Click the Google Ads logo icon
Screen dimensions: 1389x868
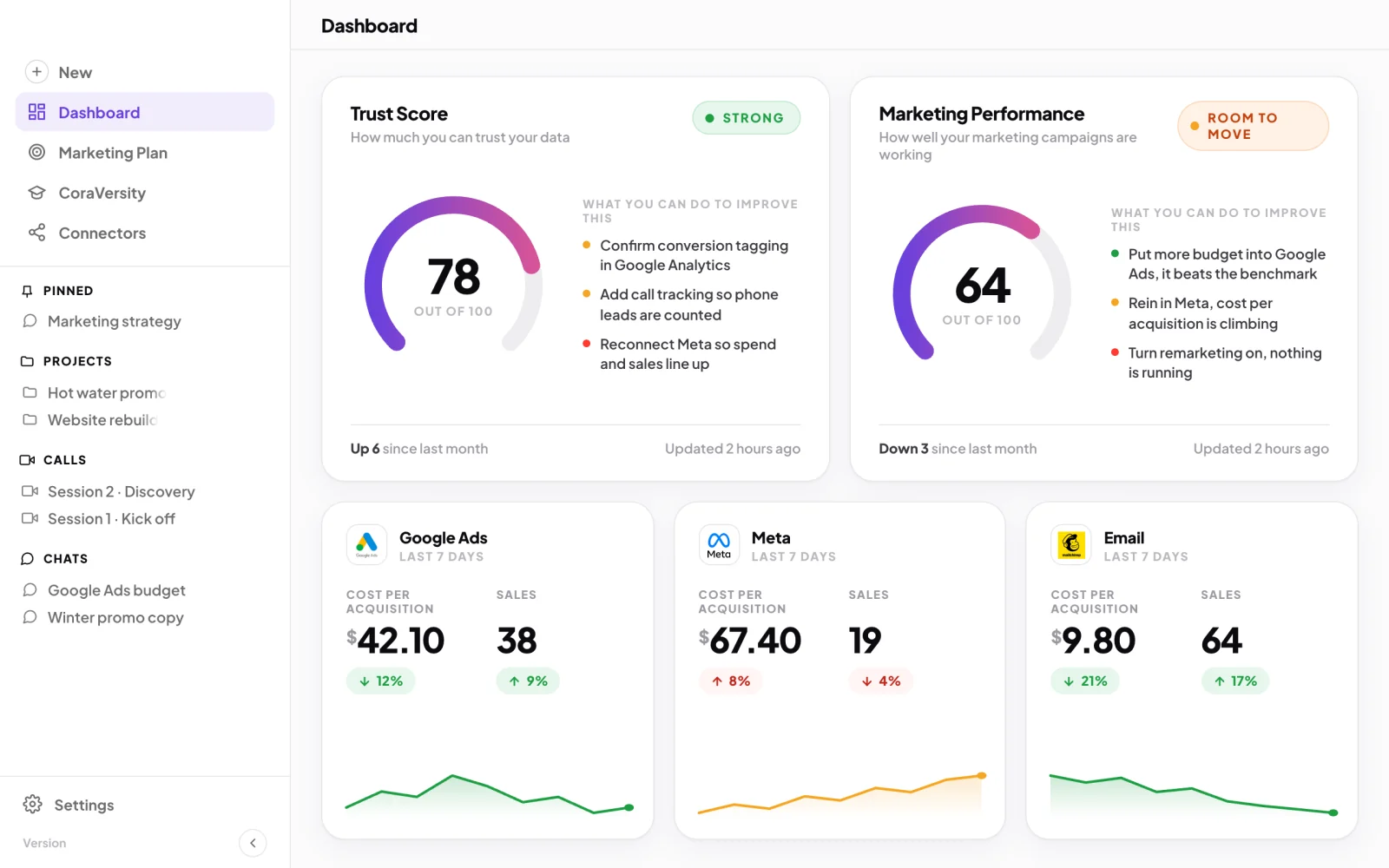click(x=366, y=545)
